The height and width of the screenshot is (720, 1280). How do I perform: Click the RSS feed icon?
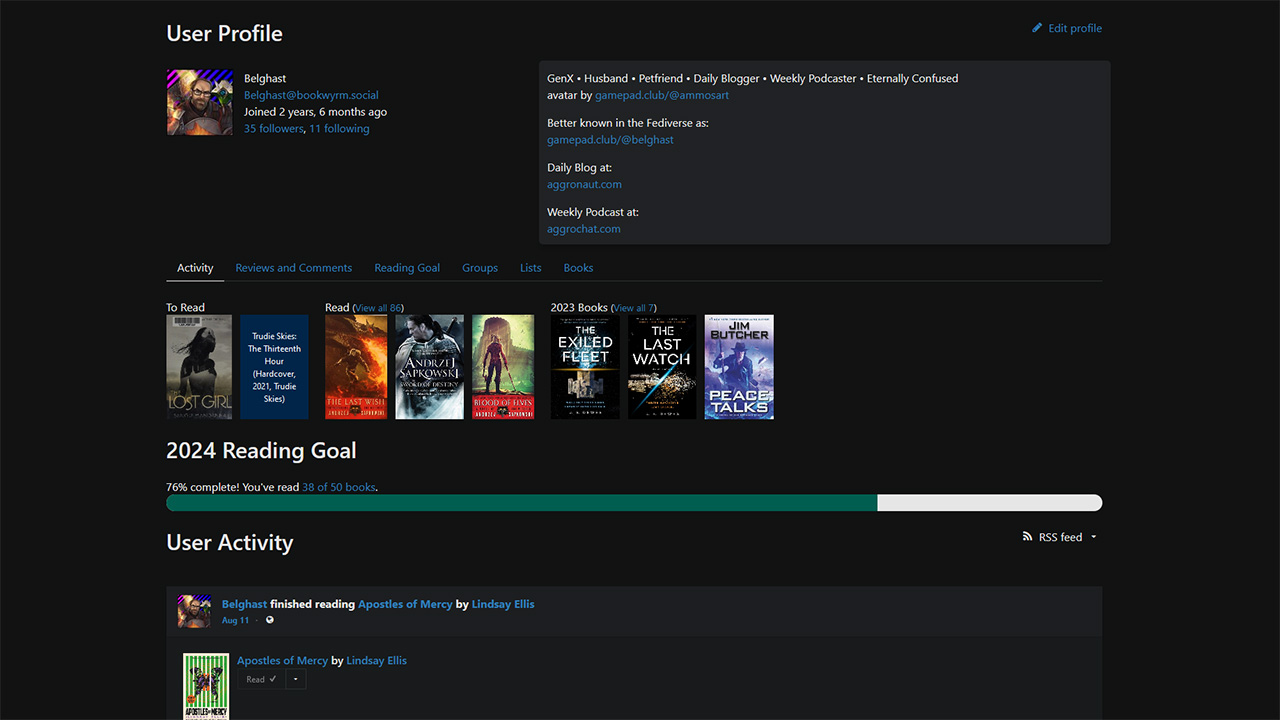point(1027,537)
